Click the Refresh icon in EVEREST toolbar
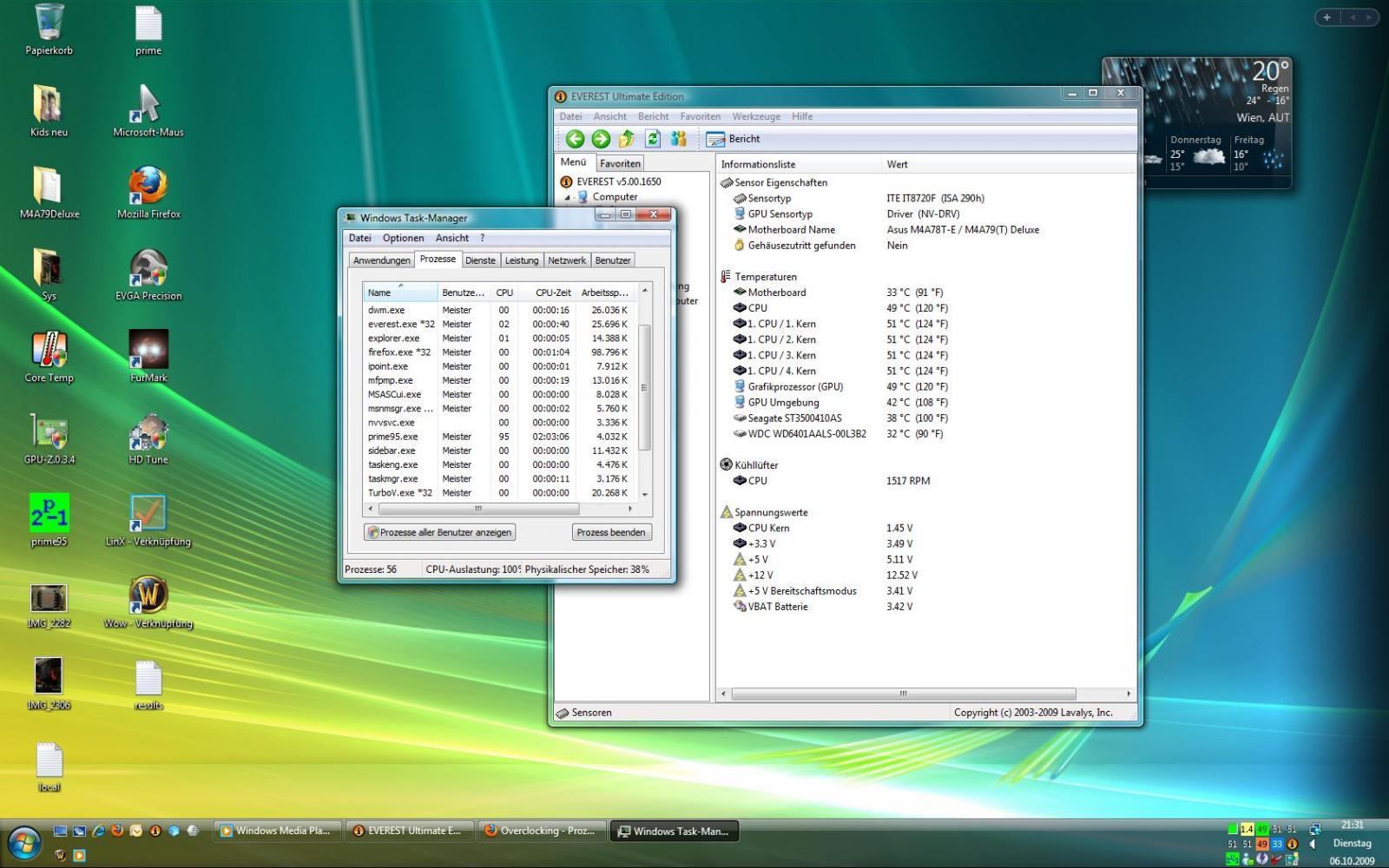The height and width of the screenshot is (868, 1389). (653, 139)
